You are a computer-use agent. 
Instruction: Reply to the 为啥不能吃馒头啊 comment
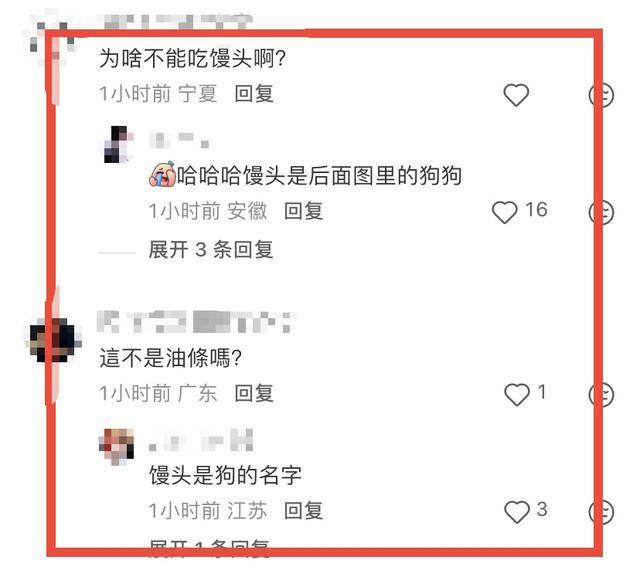(254, 93)
